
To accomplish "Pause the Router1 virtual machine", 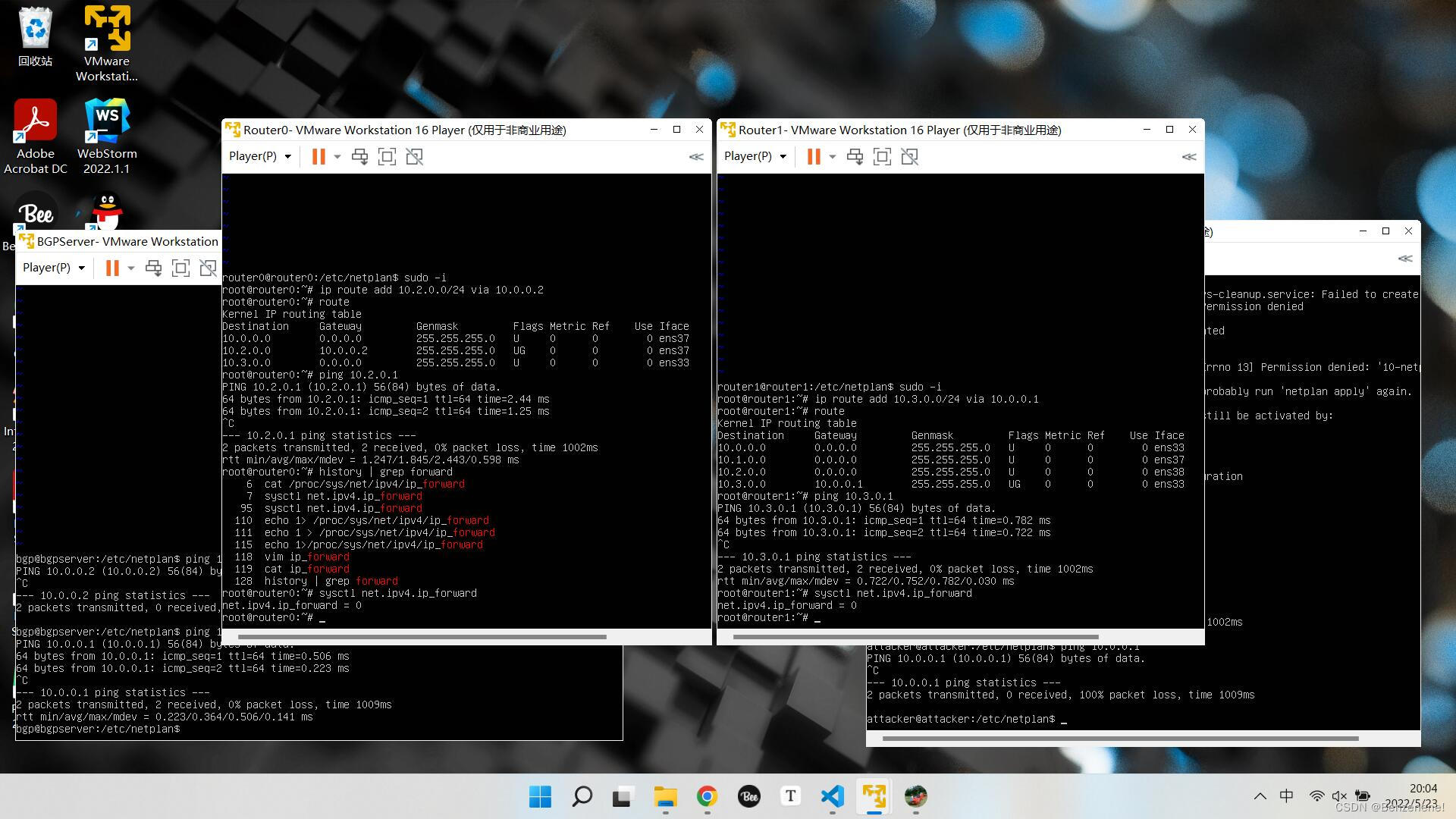I will pyautogui.click(x=814, y=156).
